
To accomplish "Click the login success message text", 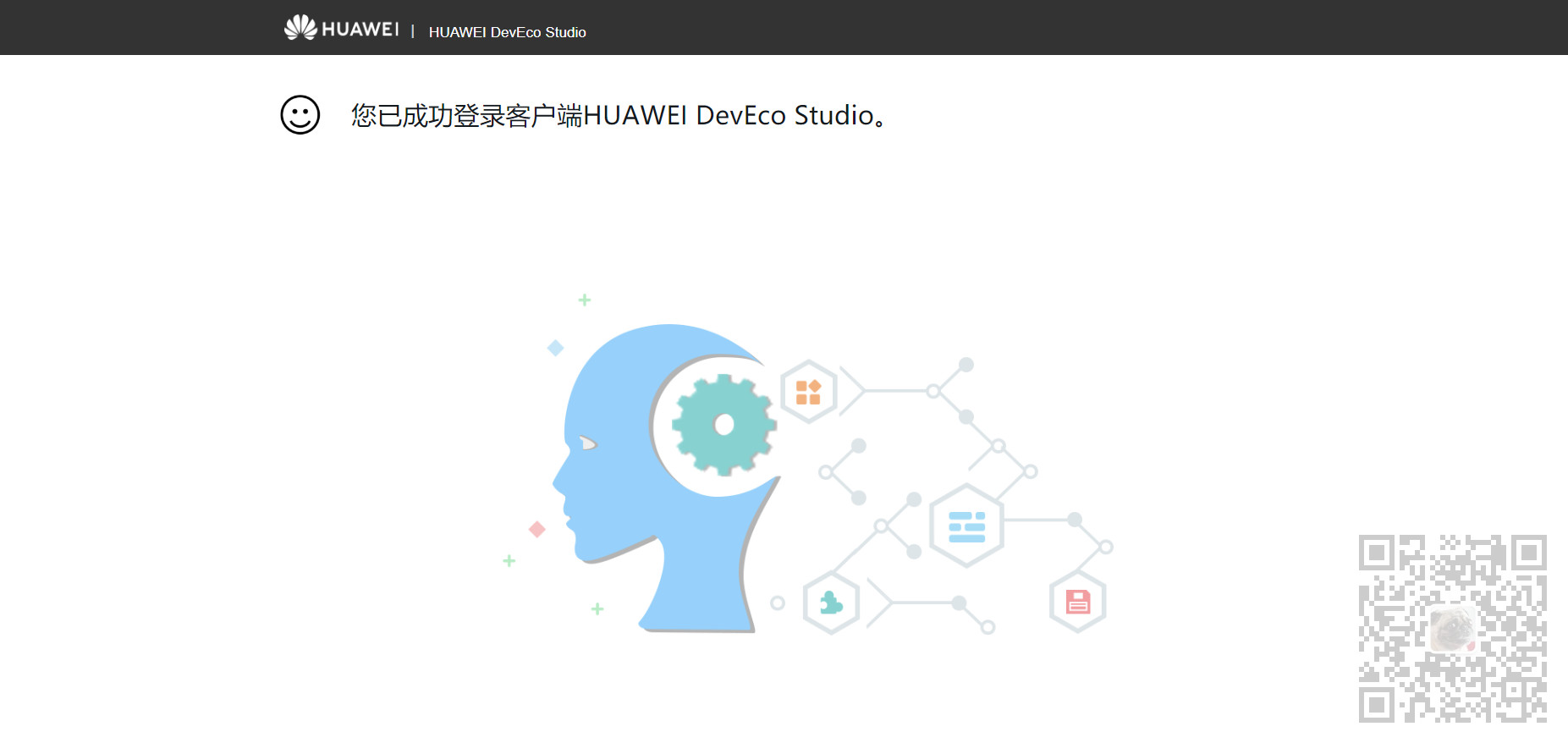I will point(619,115).
